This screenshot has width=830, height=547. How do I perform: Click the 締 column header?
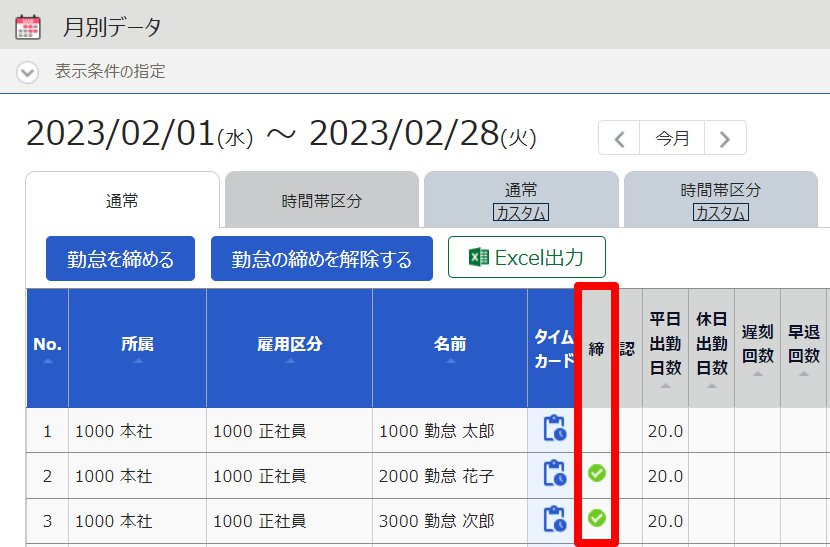tap(597, 348)
